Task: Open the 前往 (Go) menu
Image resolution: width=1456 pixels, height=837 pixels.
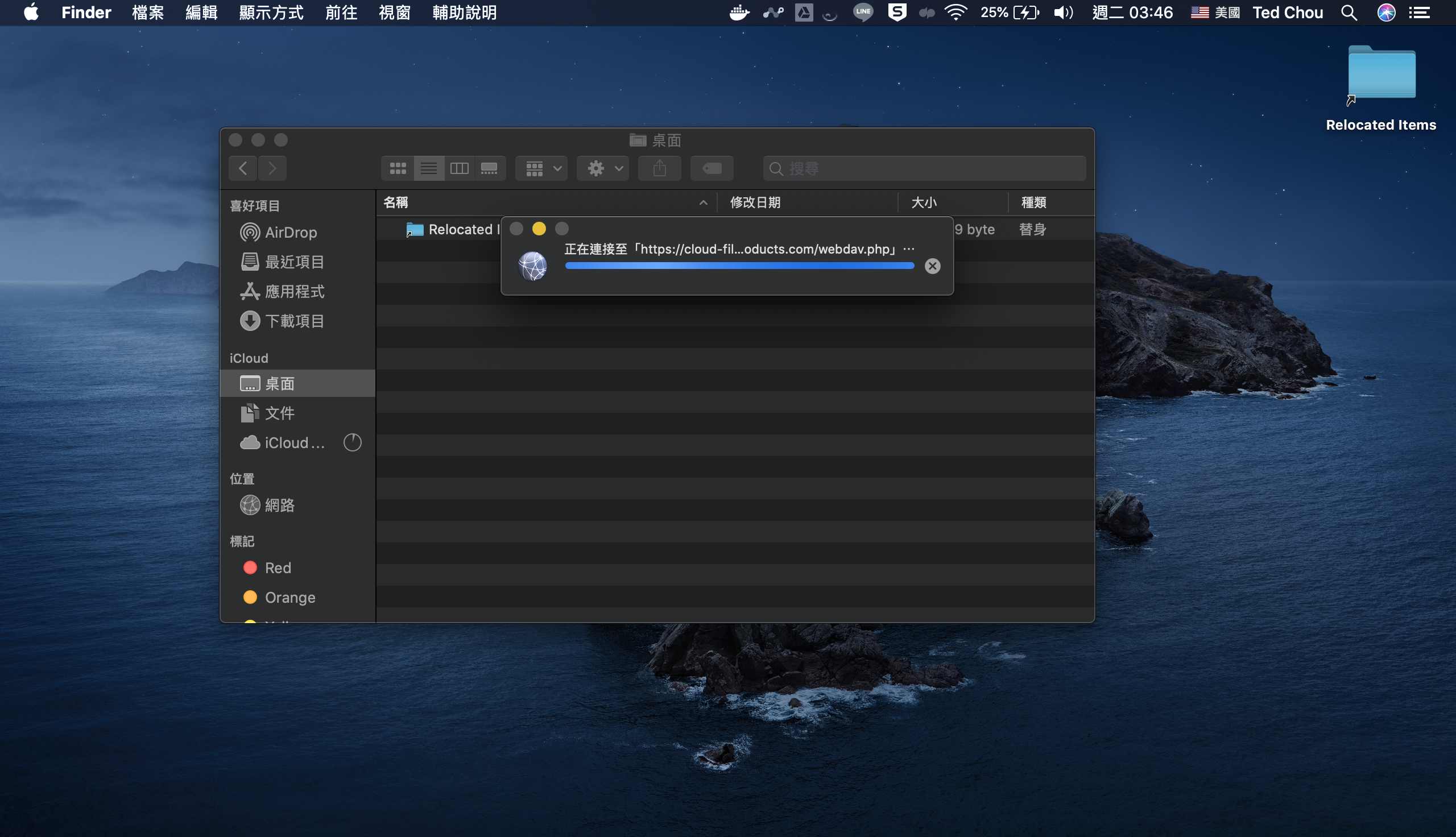Action: point(341,13)
